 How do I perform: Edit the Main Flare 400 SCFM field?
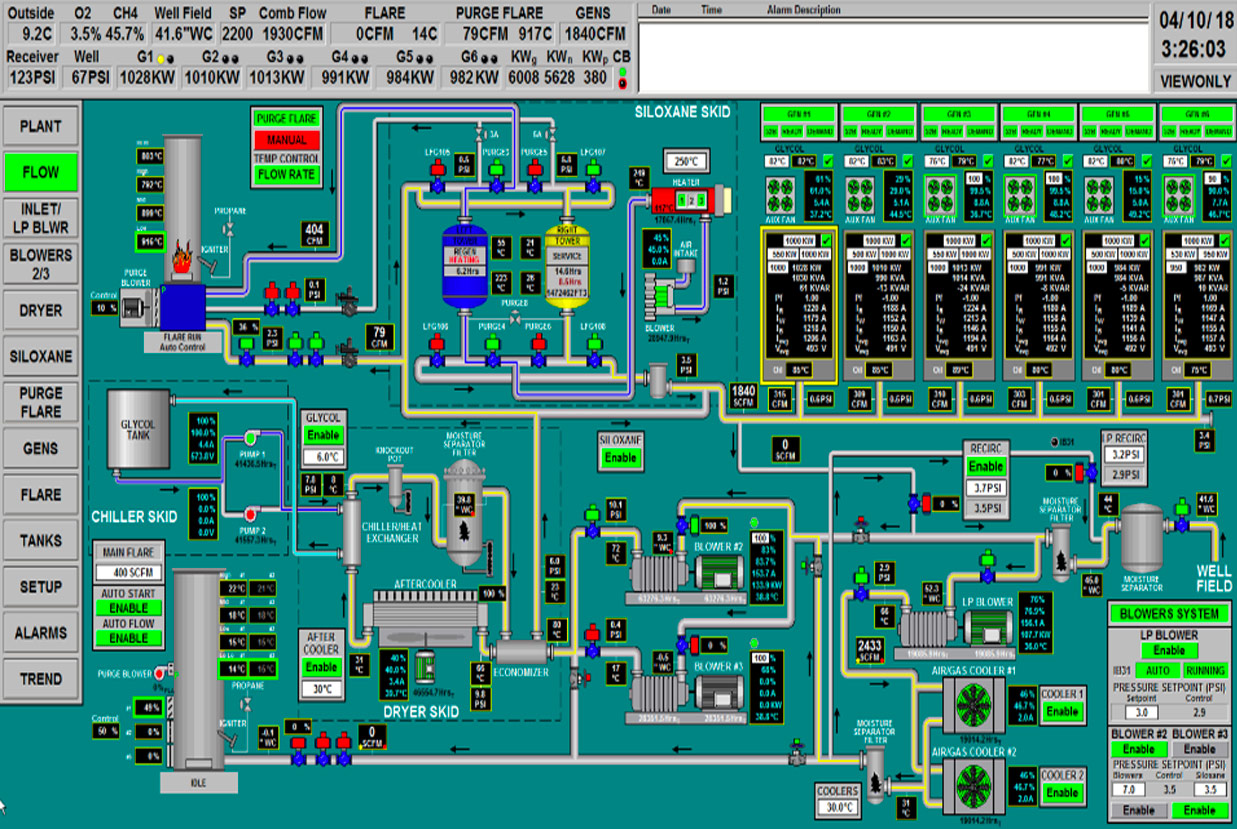(128, 573)
